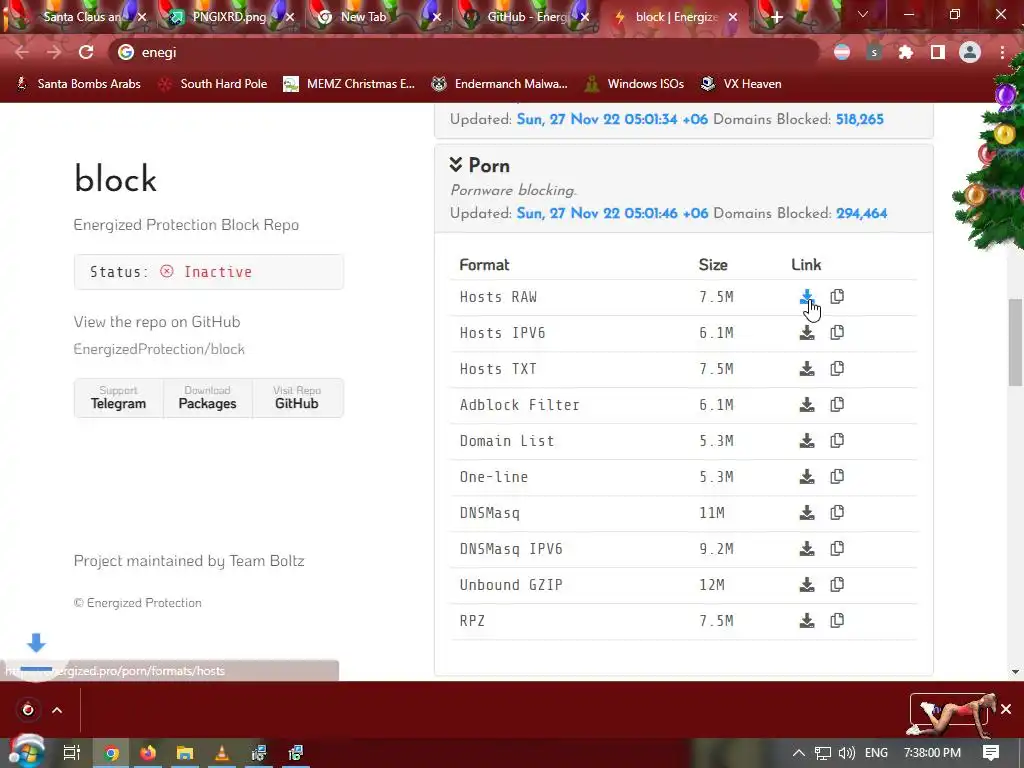Screen dimensions: 1024x768
Task: Copy the RPZ link
Action: [837, 620]
